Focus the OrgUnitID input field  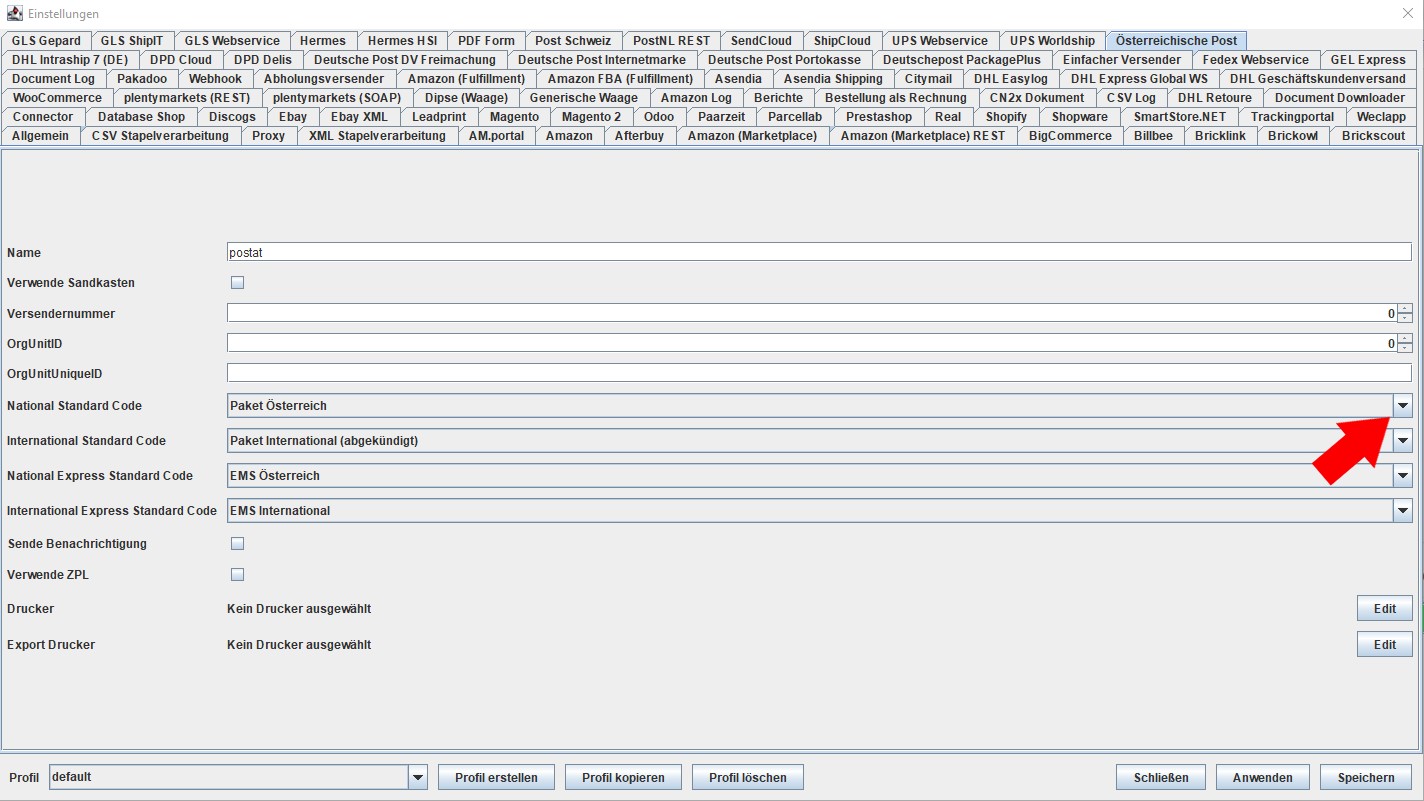(812, 343)
